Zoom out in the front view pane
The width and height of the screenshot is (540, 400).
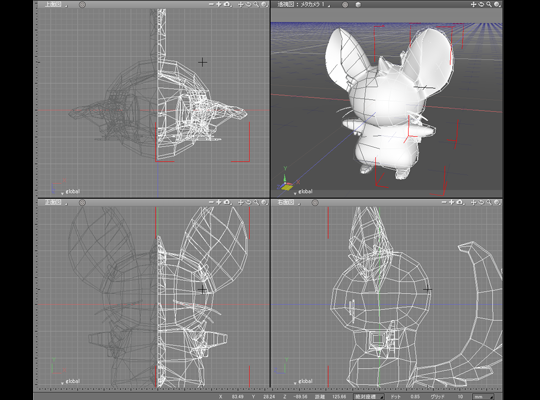pos(211,202)
